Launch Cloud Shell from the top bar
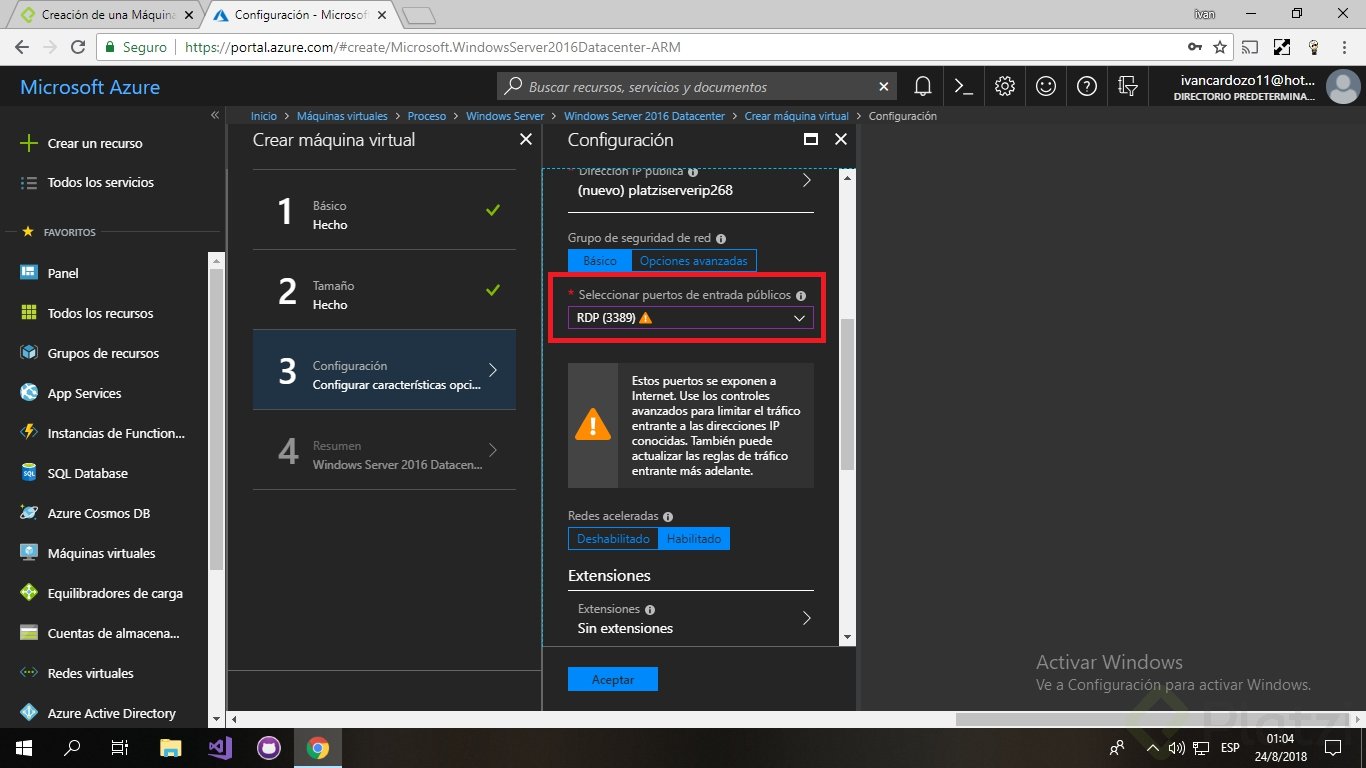Image resolution: width=1366 pixels, height=768 pixels. [964, 87]
